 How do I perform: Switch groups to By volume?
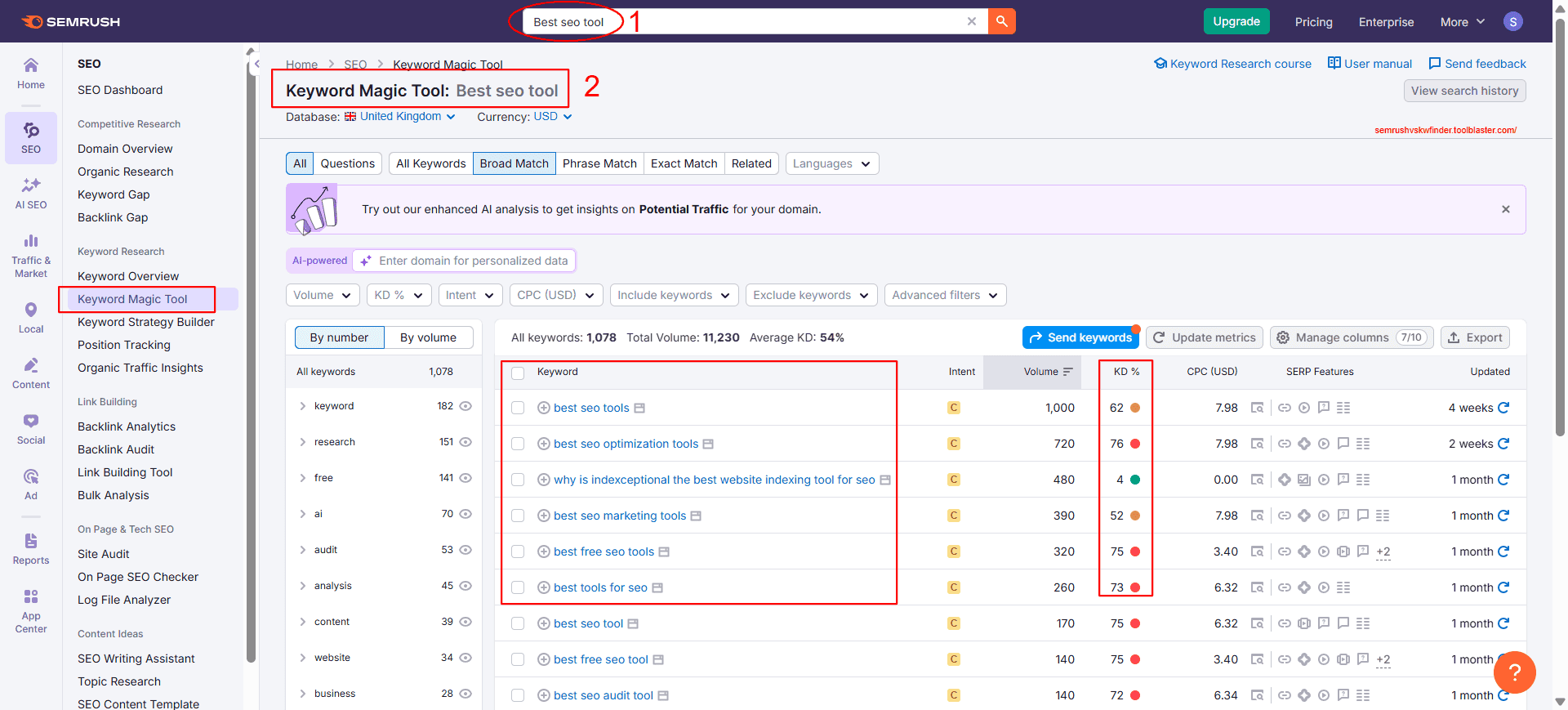point(428,337)
